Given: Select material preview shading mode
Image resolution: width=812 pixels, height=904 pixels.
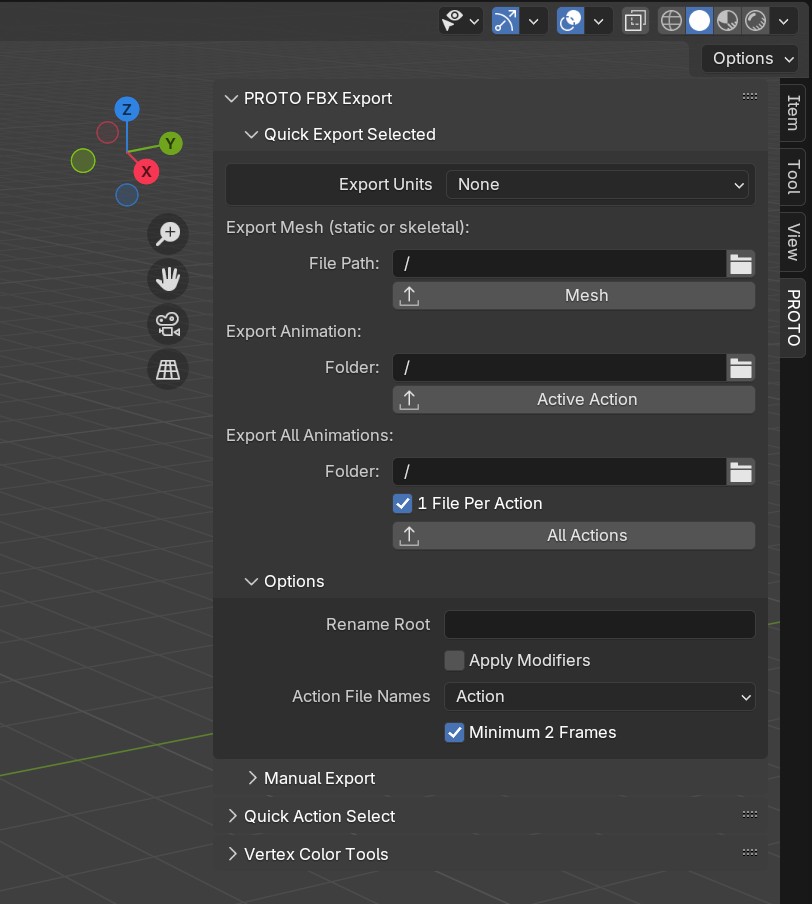Looking at the screenshot, I should [x=728, y=21].
